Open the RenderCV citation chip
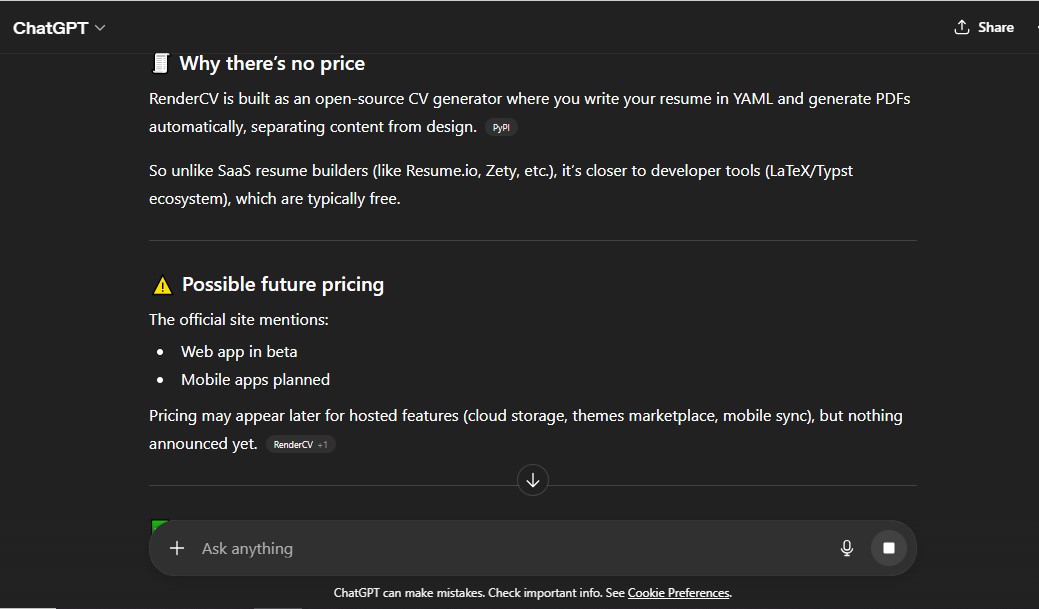This screenshot has width=1039, height=609. coord(293,443)
